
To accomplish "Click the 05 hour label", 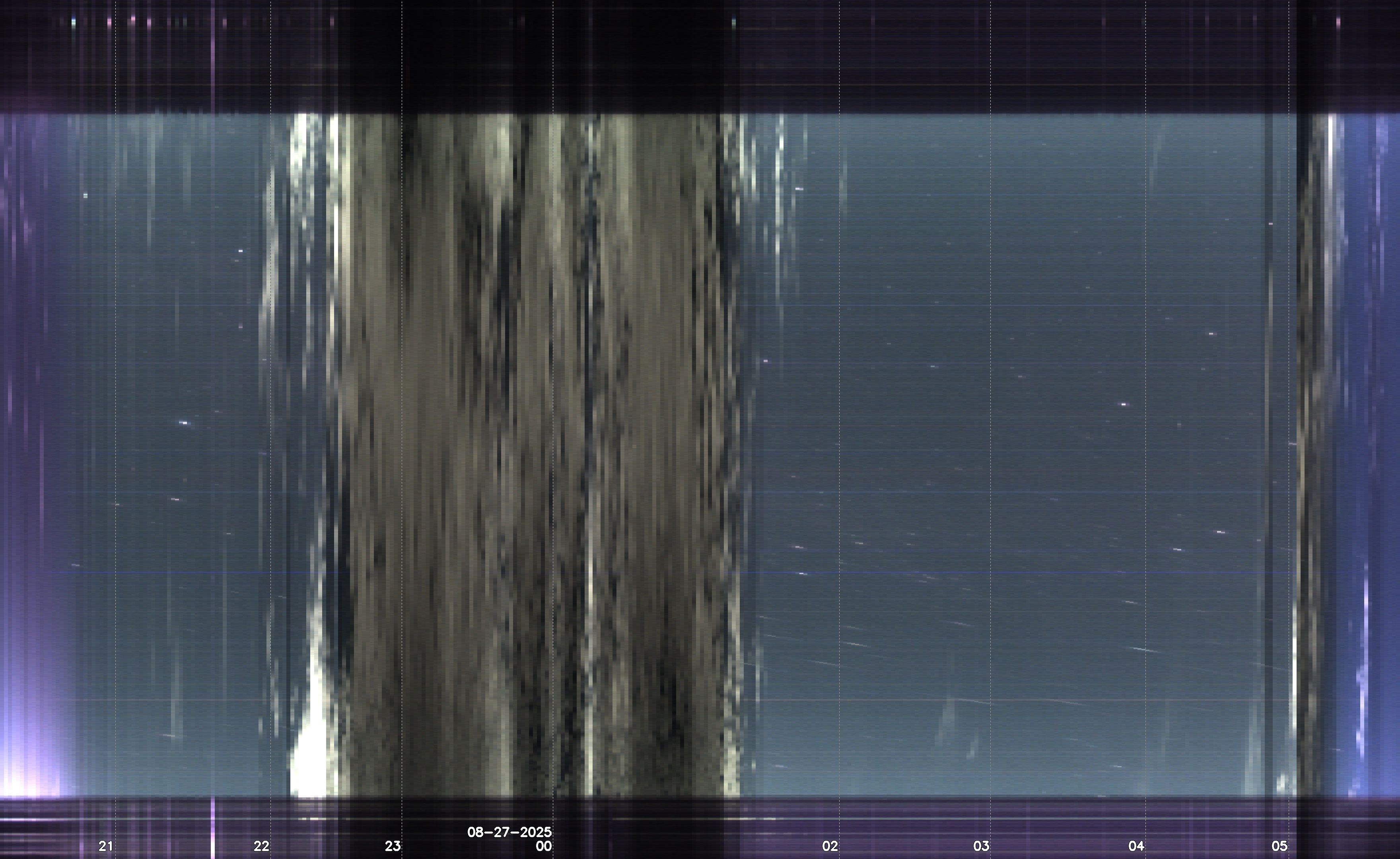I will click(1279, 846).
